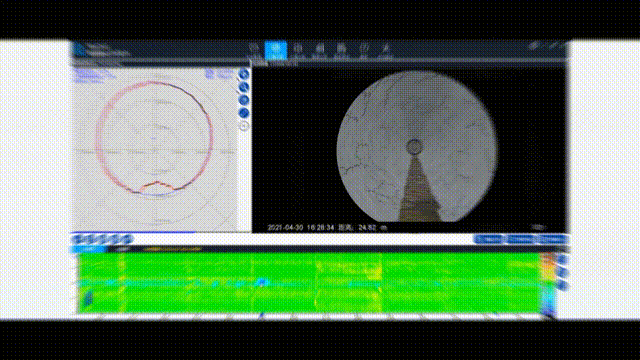Screen dimensions: 640x360
Task: Click the second blue round button beside profile view
Action: click(x=244, y=87)
